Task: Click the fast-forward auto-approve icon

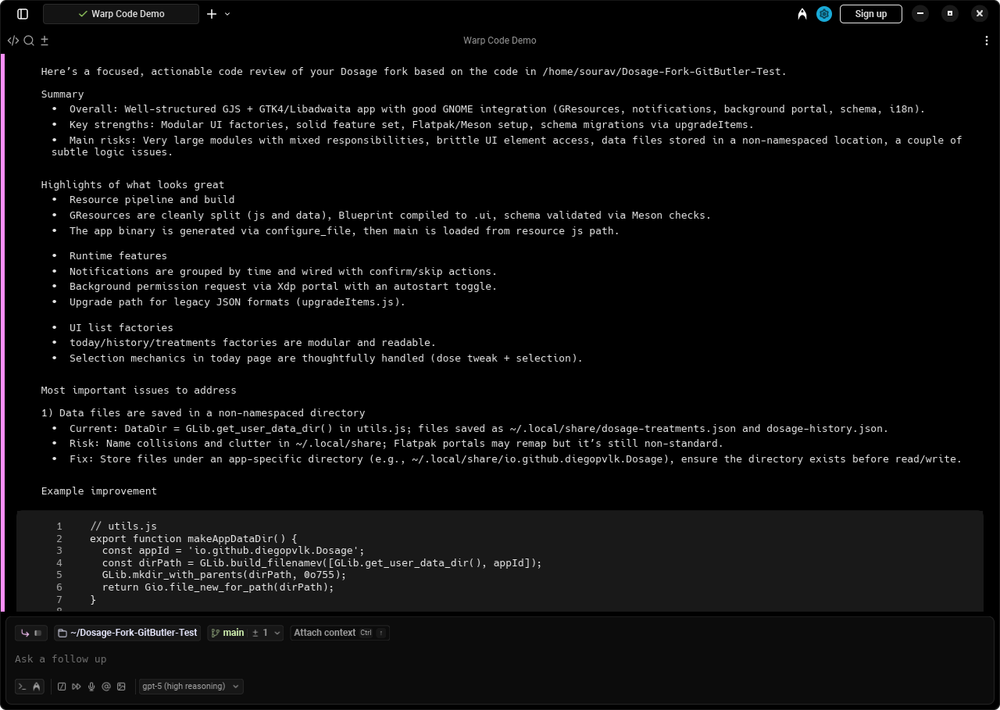Action: coord(77,686)
